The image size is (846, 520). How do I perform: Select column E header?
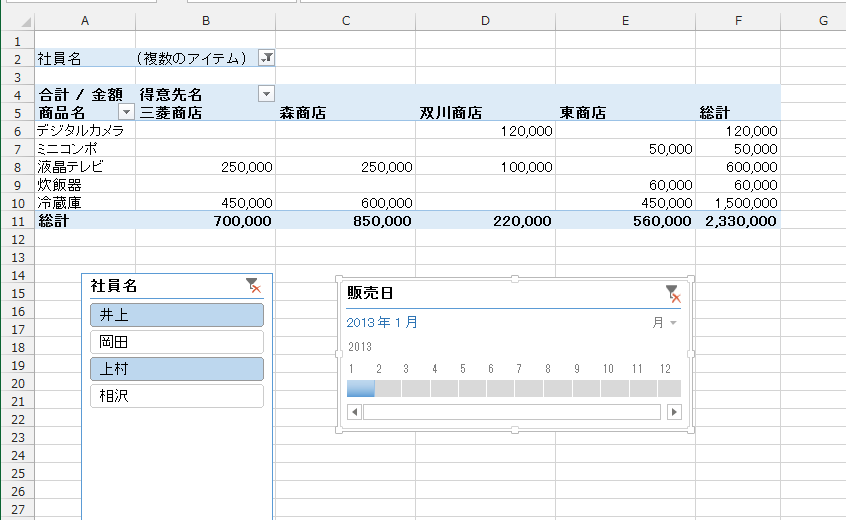point(625,20)
